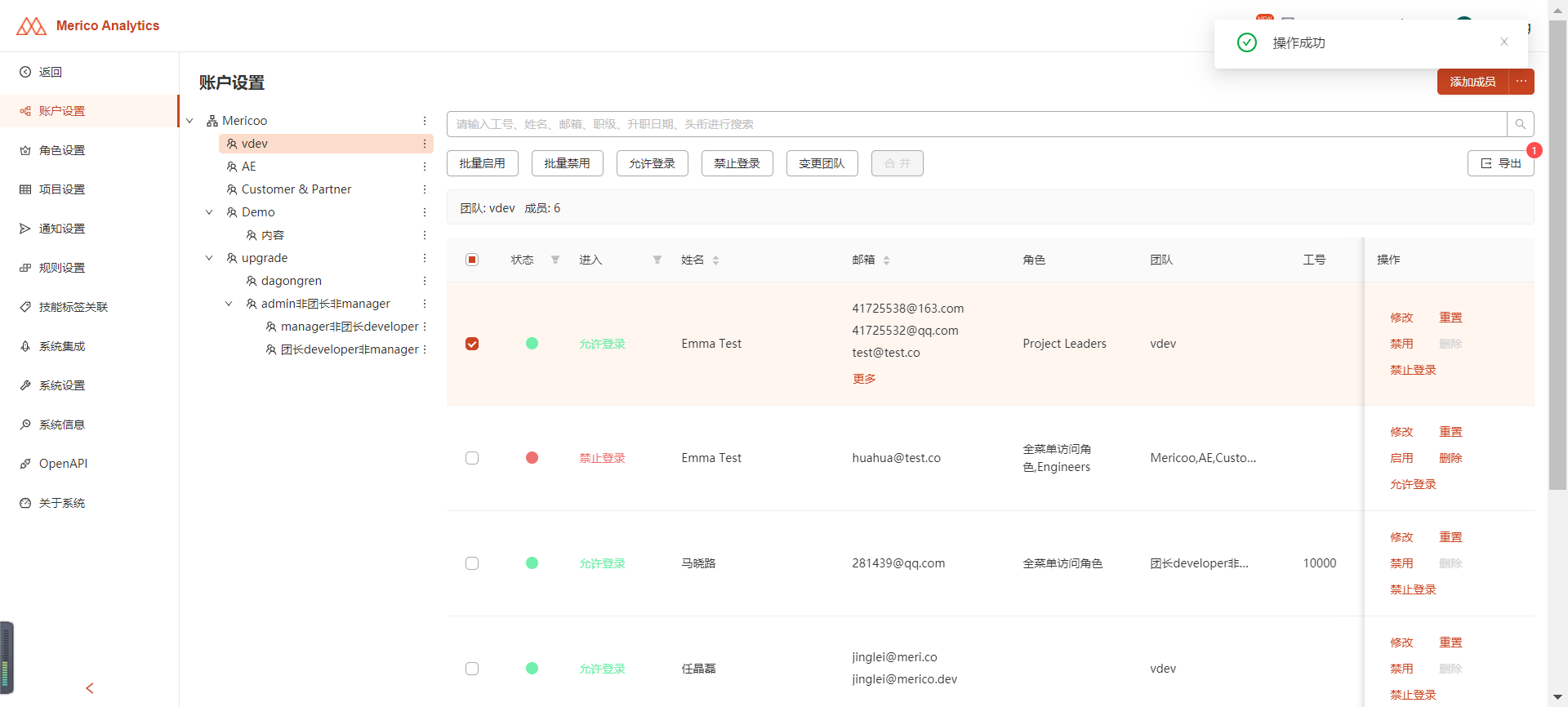
Task: Collapse the Demo tree node
Action: click(209, 212)
